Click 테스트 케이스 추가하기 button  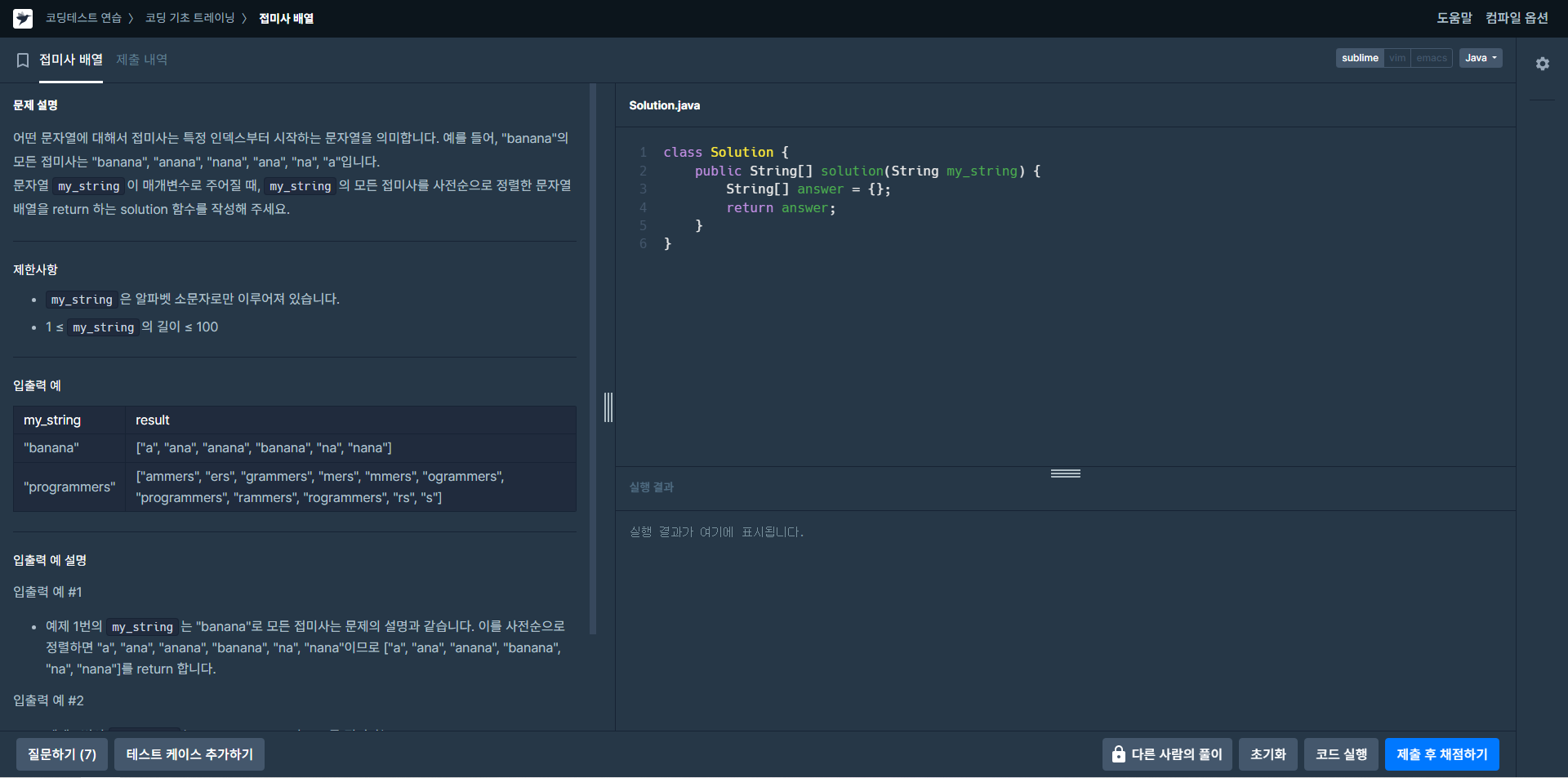click(189, 754)
